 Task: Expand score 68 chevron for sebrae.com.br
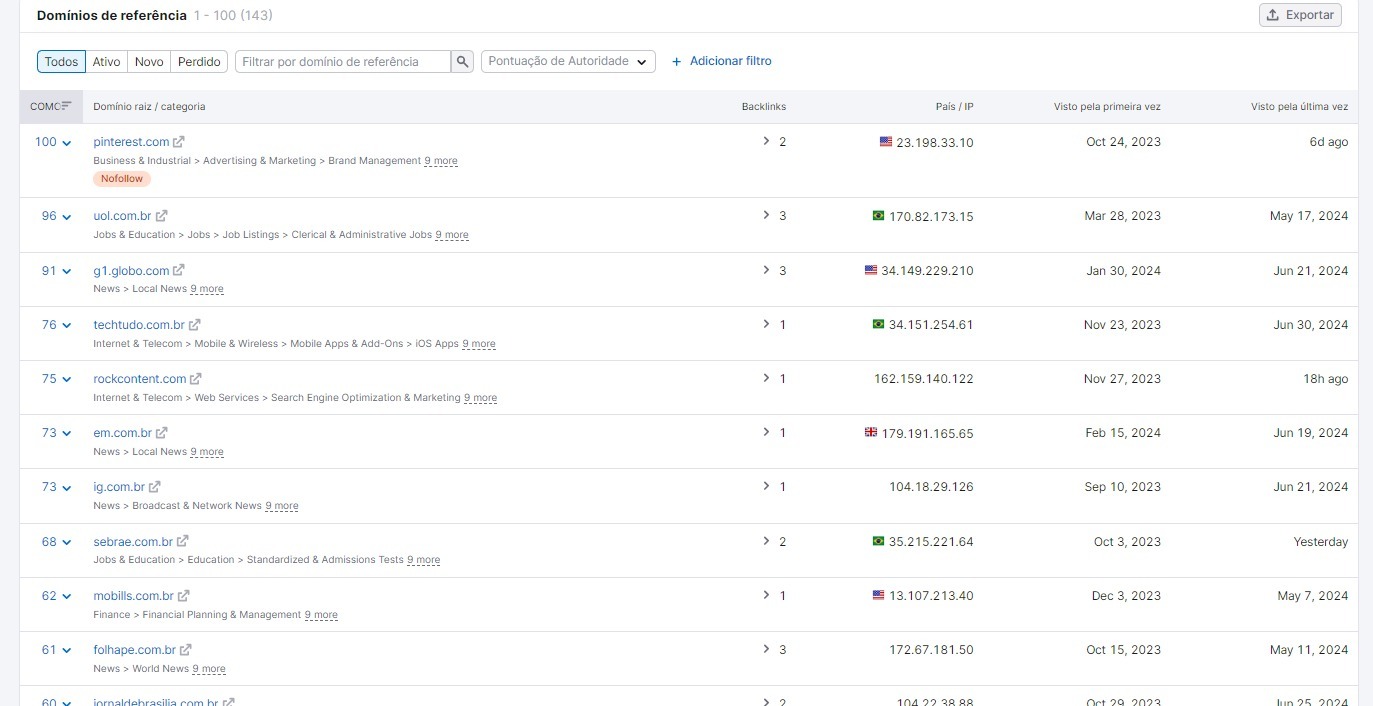pyautogui.click(x=67, y=543)
